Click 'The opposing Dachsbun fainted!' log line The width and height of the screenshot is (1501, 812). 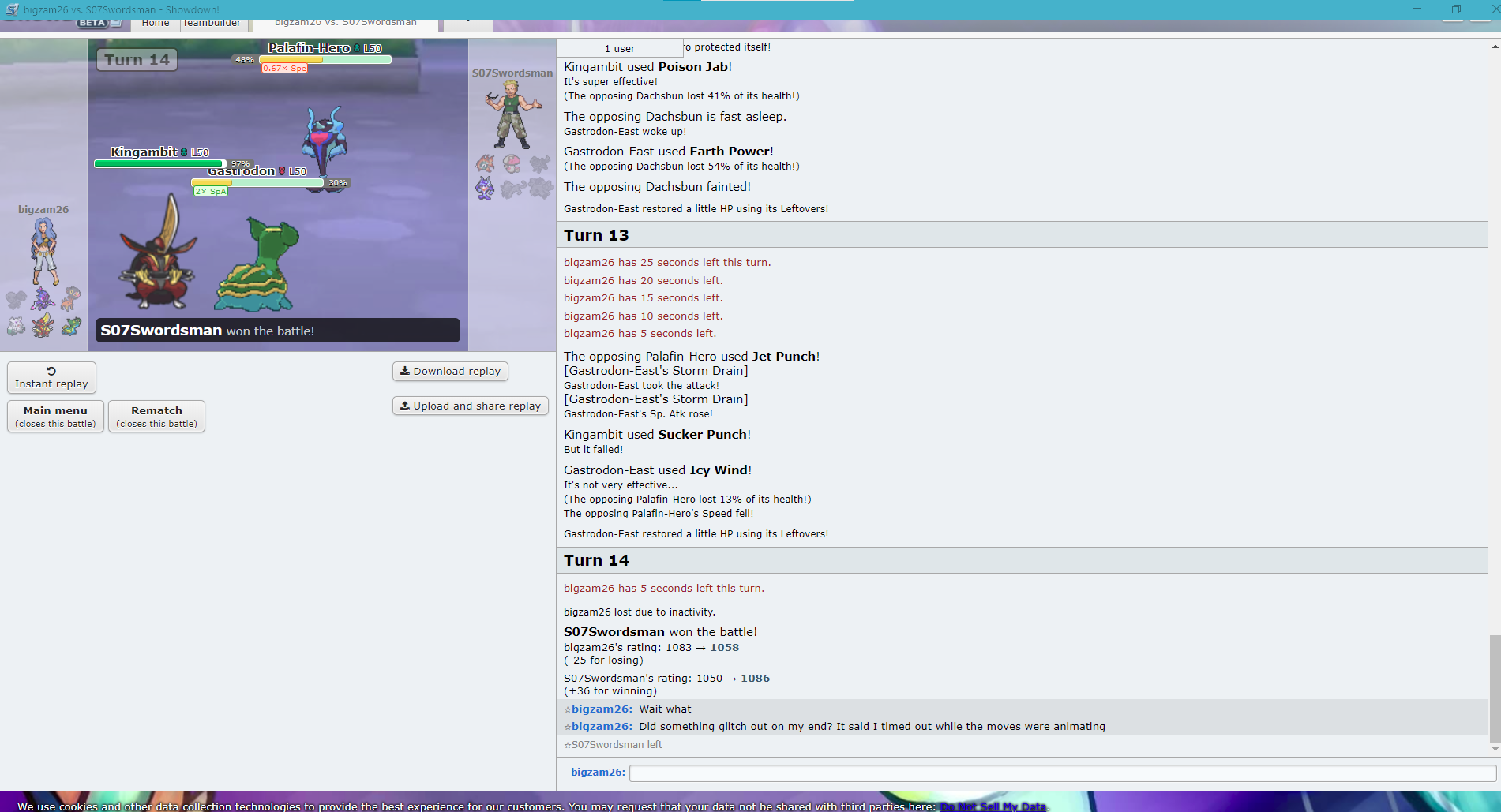pos(657,187)
